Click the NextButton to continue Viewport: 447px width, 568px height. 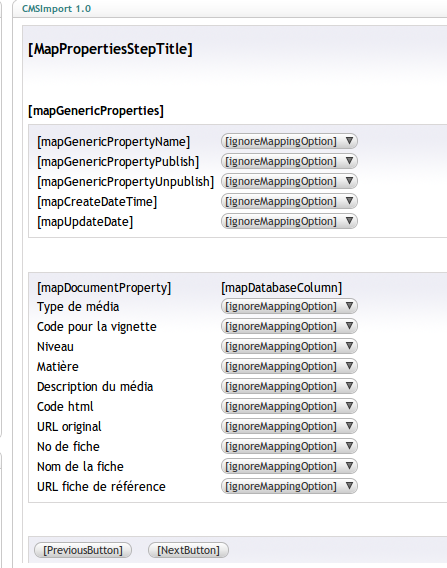[188, 550]
